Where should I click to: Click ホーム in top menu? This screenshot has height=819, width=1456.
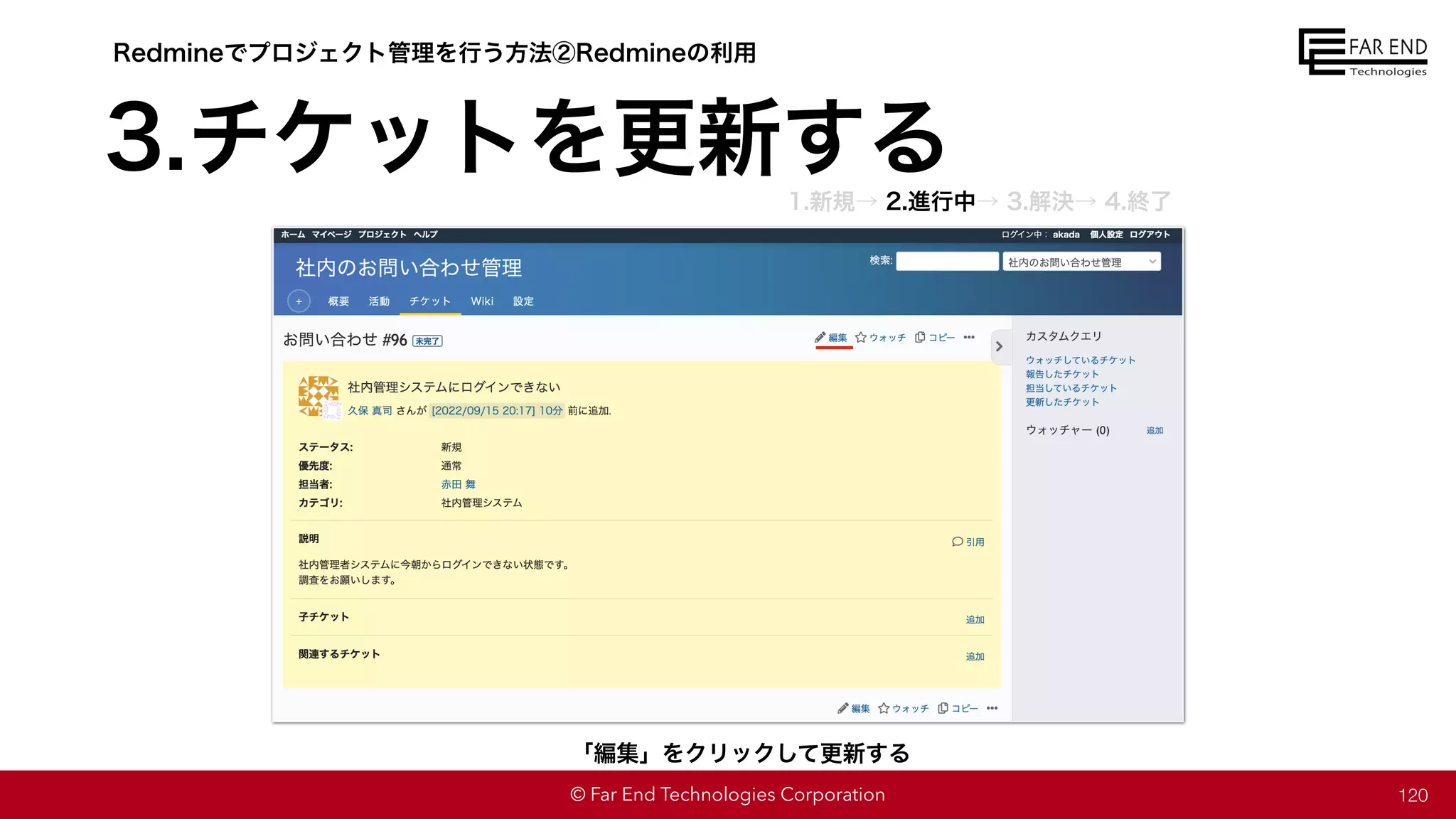(x=293, y=235)
